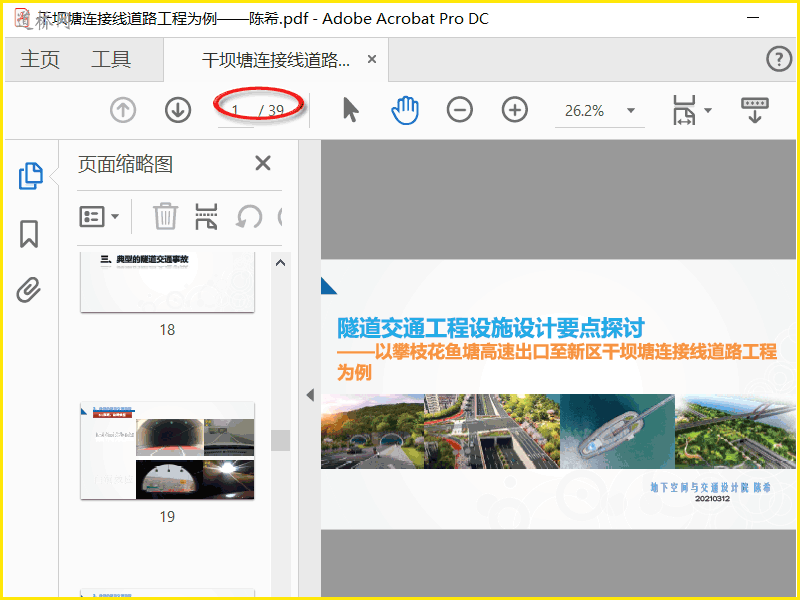
Task: Activate the Hand pan tool
Action: 405,110
